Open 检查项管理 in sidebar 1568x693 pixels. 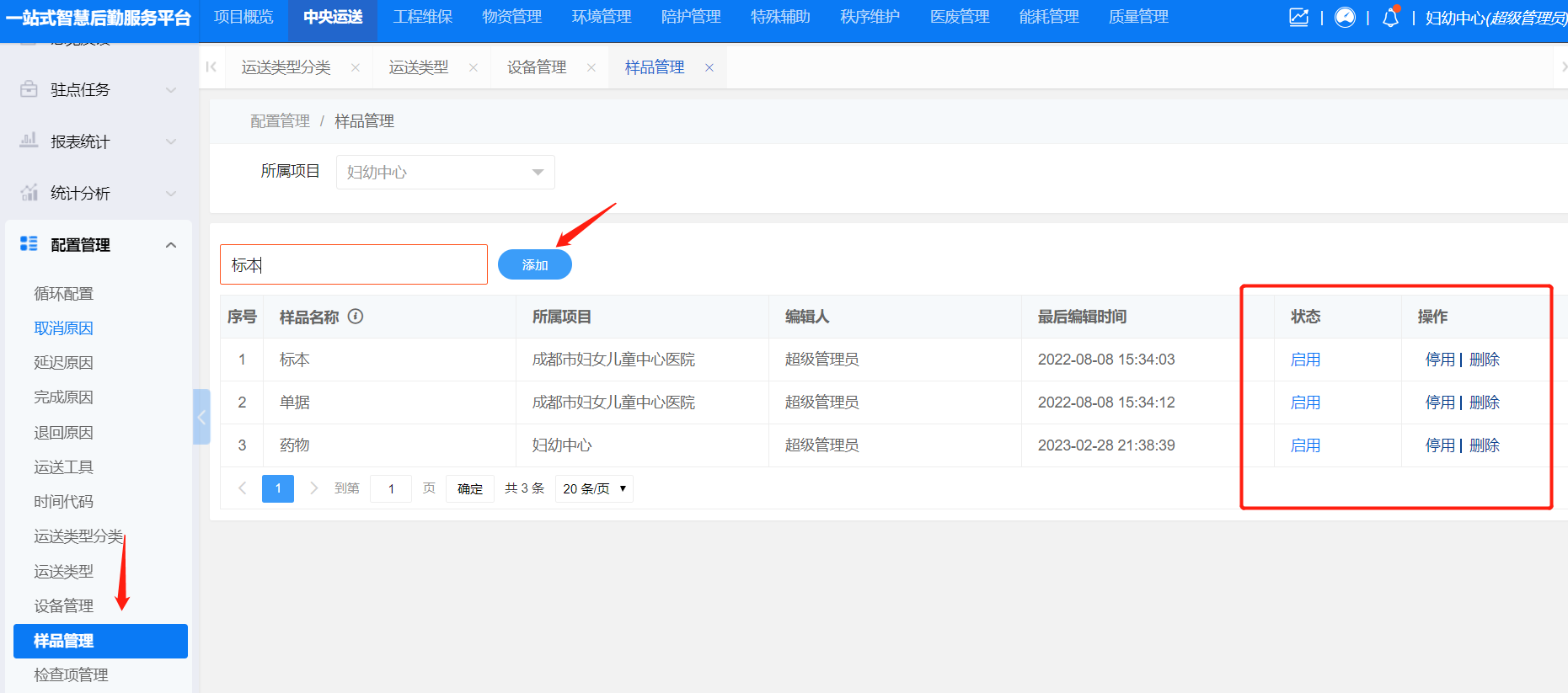pyautogui.click(x=71, y=675)
